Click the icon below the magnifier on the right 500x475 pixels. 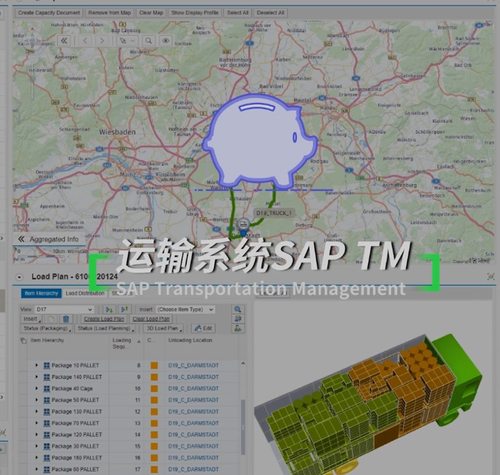point(238,319)
